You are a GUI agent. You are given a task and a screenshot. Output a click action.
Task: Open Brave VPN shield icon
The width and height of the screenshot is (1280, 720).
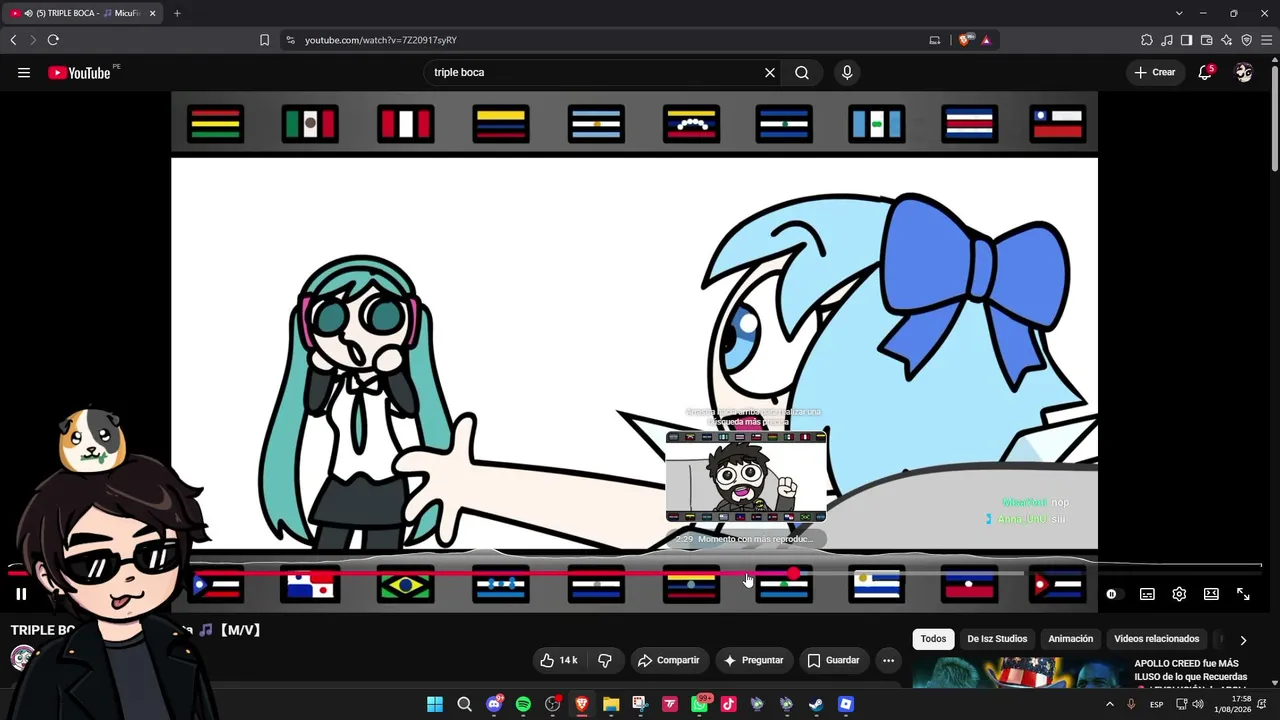[1246, 40]
